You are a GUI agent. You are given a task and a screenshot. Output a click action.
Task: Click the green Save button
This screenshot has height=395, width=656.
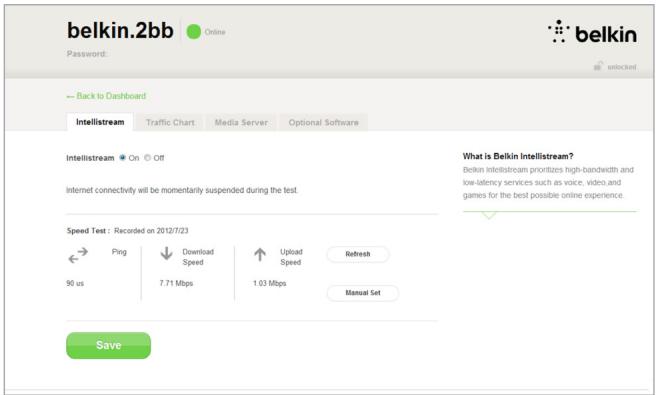(108, 345)
